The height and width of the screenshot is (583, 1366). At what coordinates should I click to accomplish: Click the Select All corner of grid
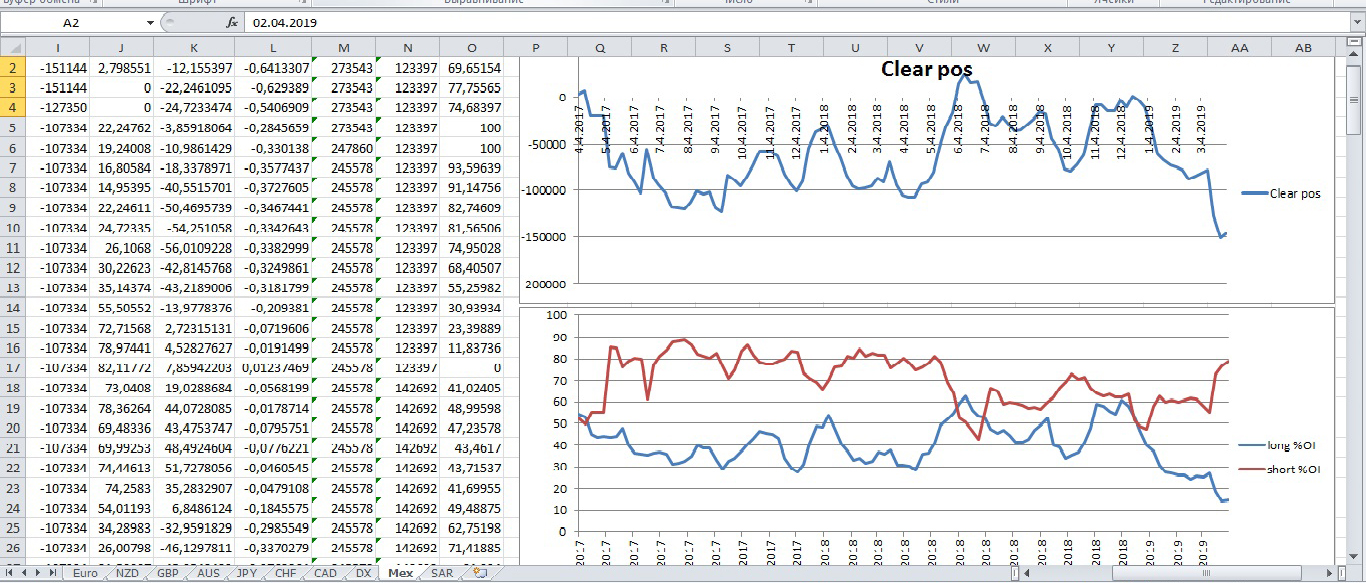[x=12, y=48]
